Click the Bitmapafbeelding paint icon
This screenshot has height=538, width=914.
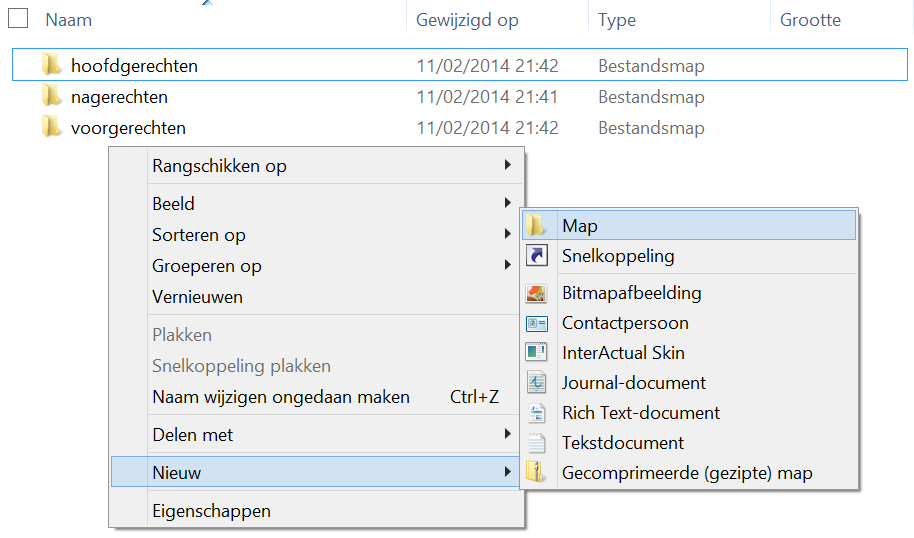click(536, 293)
